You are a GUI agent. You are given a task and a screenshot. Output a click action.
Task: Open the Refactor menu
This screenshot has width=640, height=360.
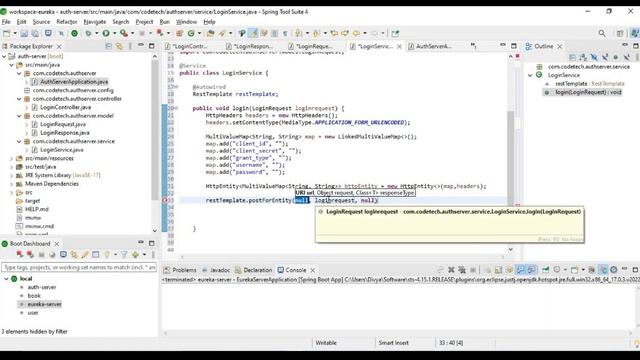tap(67, 22)
